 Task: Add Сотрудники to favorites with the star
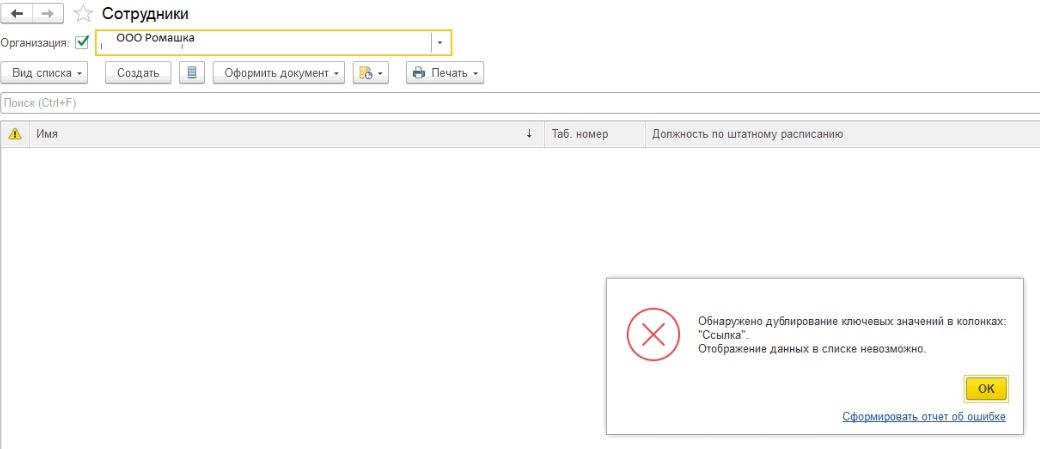pos(83,13)
